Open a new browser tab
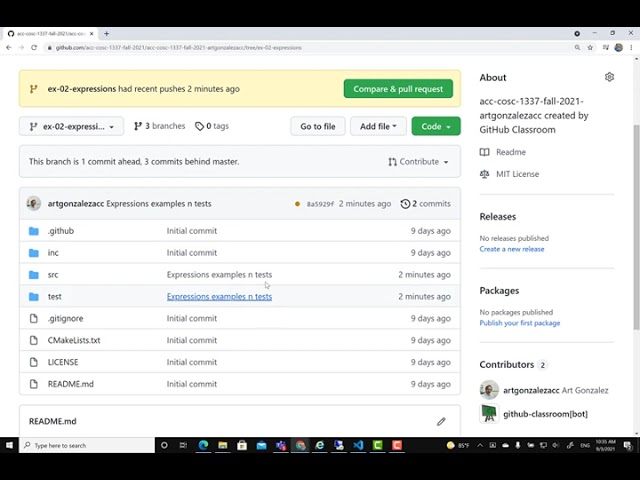Image resolution: width=640 pixels, height=480 pixels. point(107,33)
